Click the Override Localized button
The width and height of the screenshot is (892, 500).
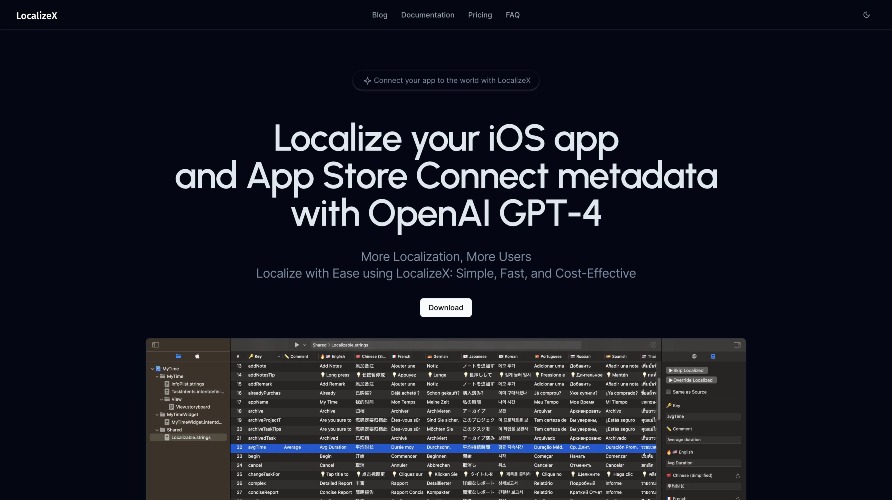pos(691,380)
